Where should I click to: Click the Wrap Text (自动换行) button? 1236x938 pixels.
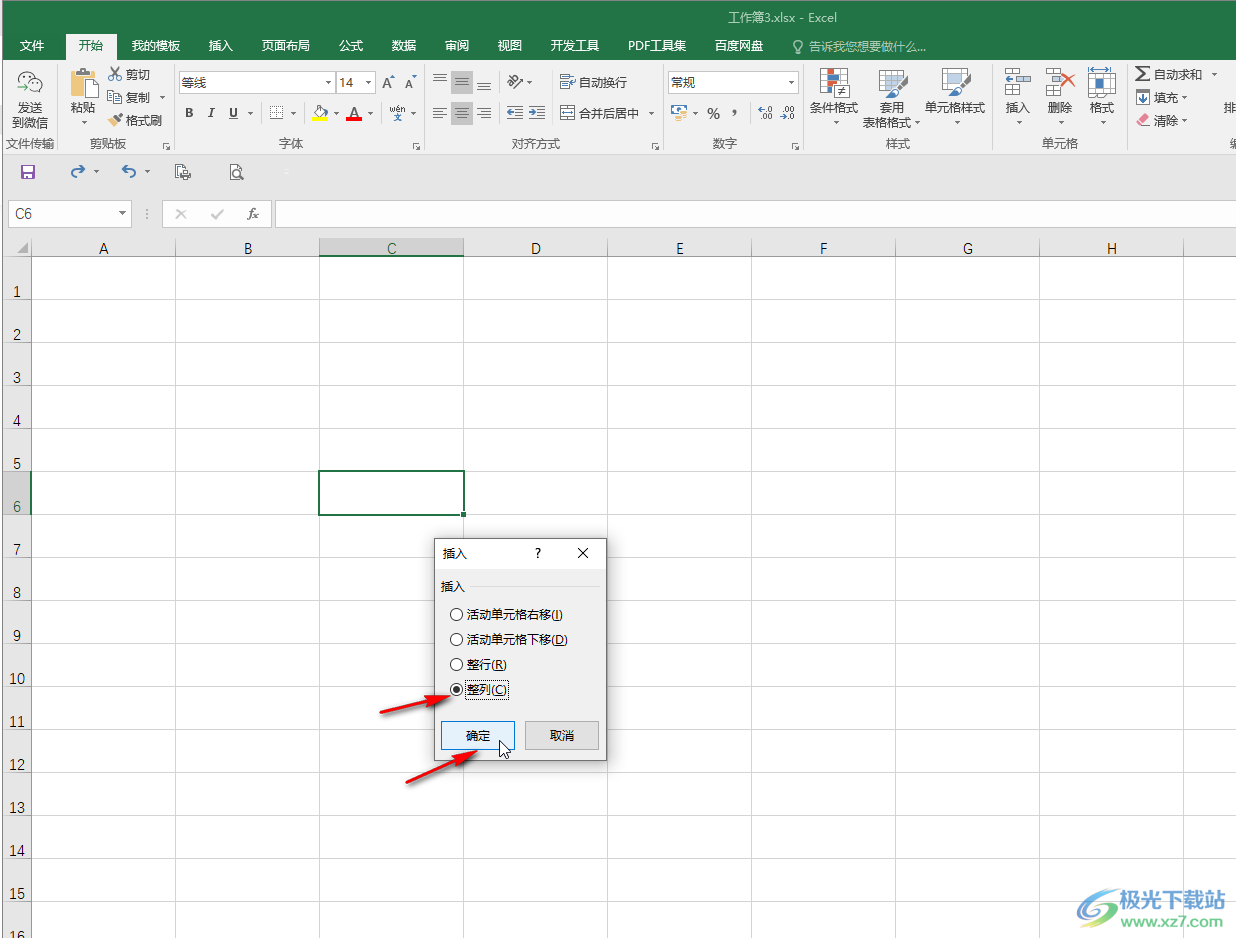(594, 82)
